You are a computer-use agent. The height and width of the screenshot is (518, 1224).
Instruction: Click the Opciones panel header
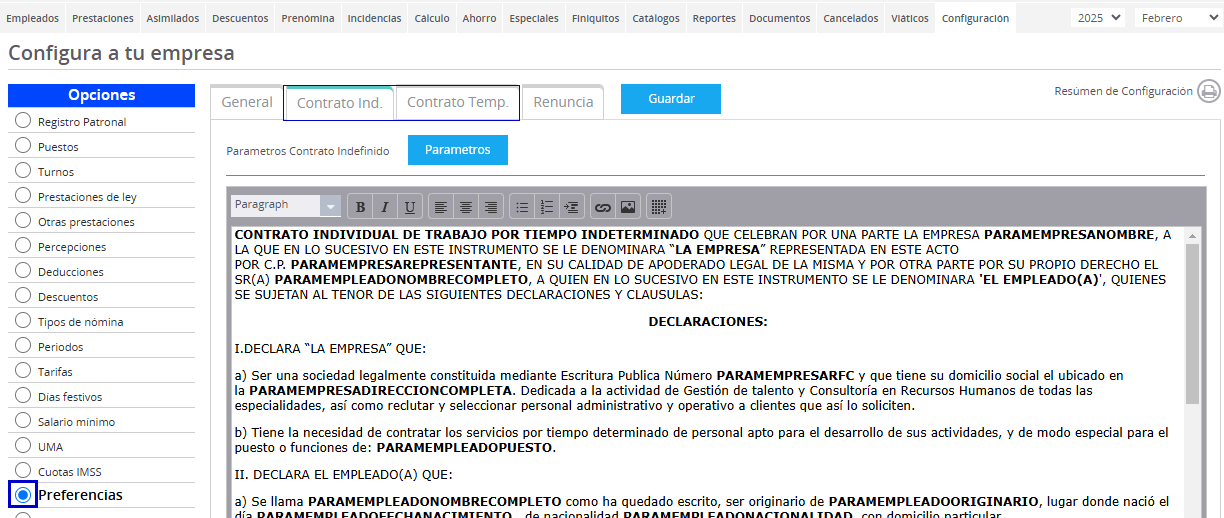click(x=101, y=95)
